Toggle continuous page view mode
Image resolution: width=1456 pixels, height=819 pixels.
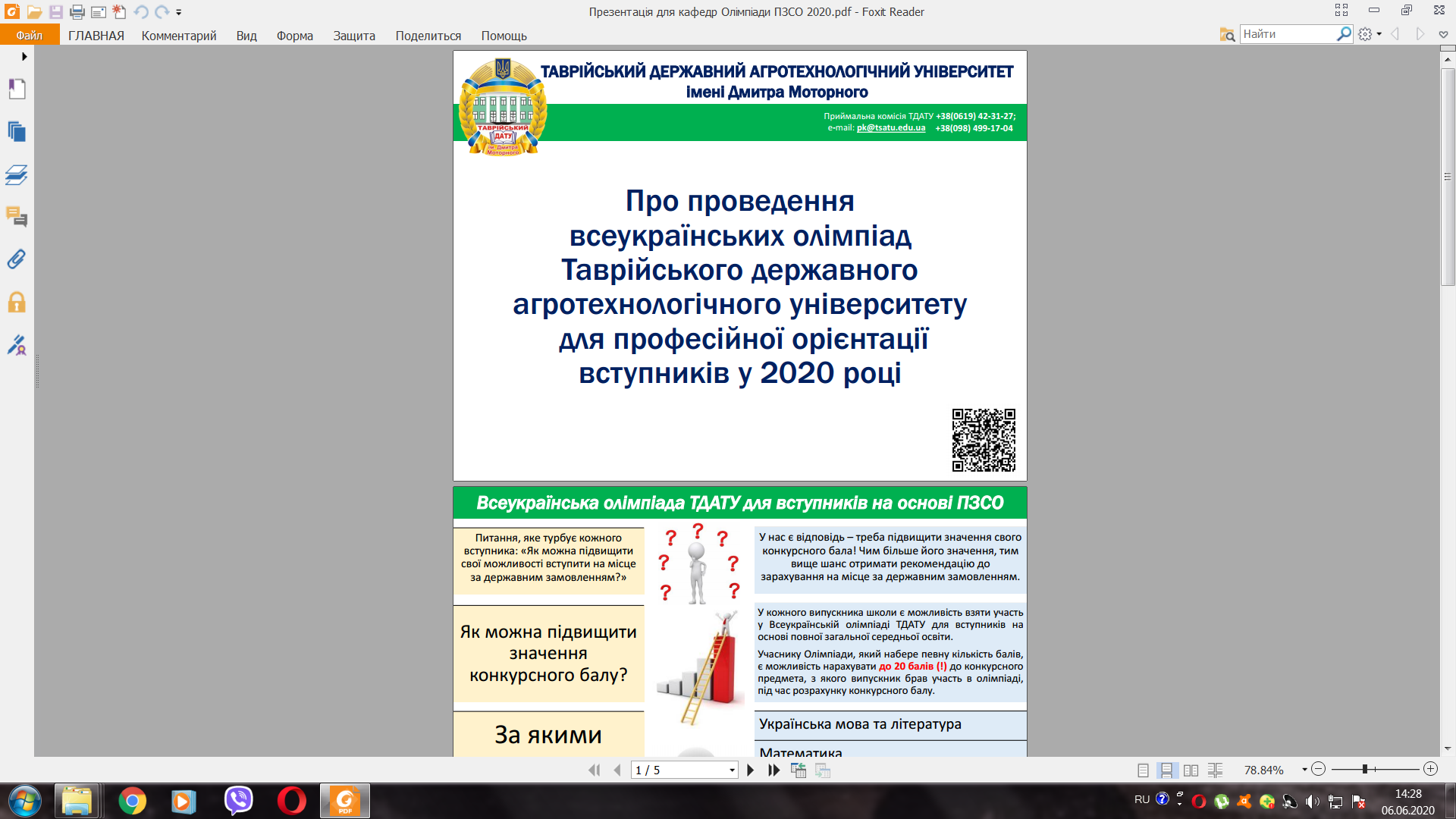1166,770
